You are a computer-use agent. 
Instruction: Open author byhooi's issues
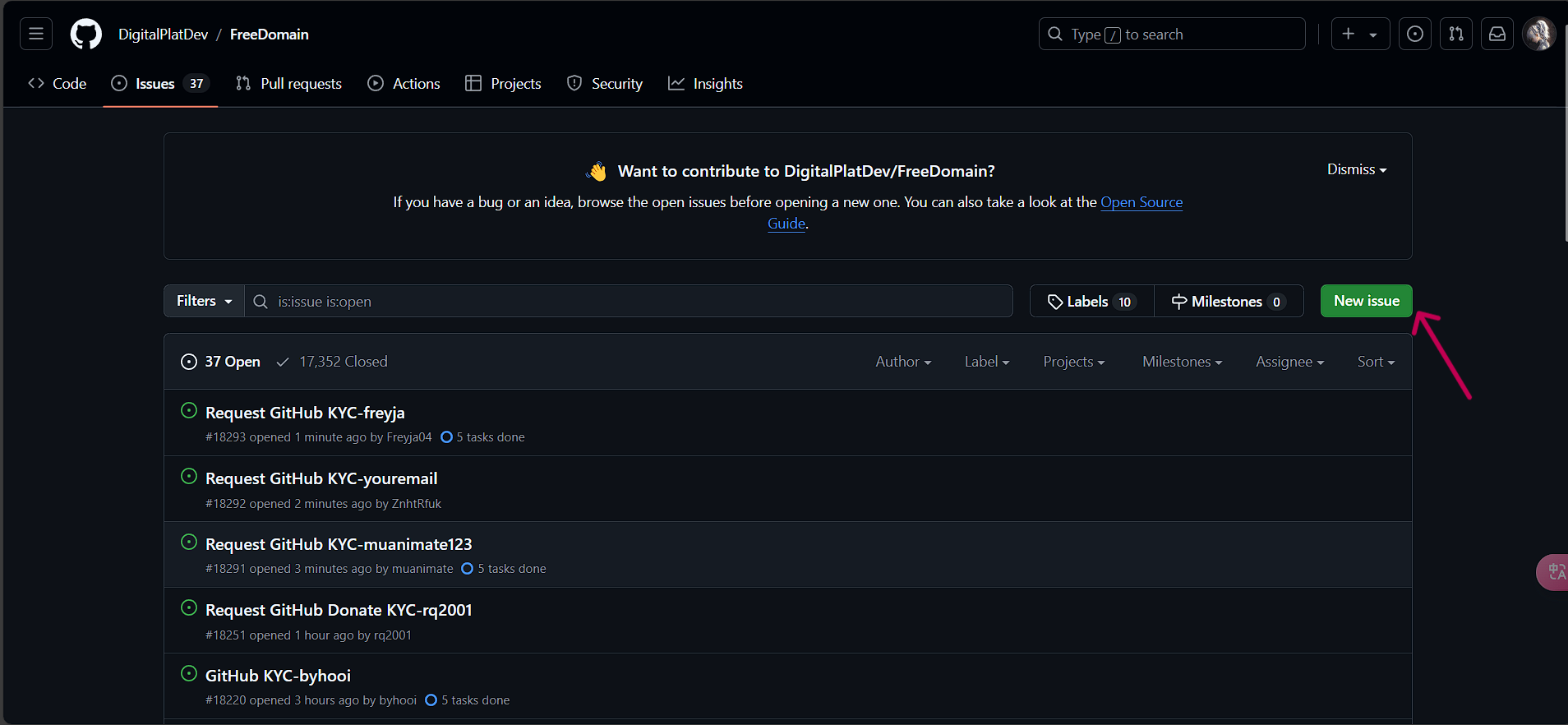pyautogui.click(x=398, y=700)
